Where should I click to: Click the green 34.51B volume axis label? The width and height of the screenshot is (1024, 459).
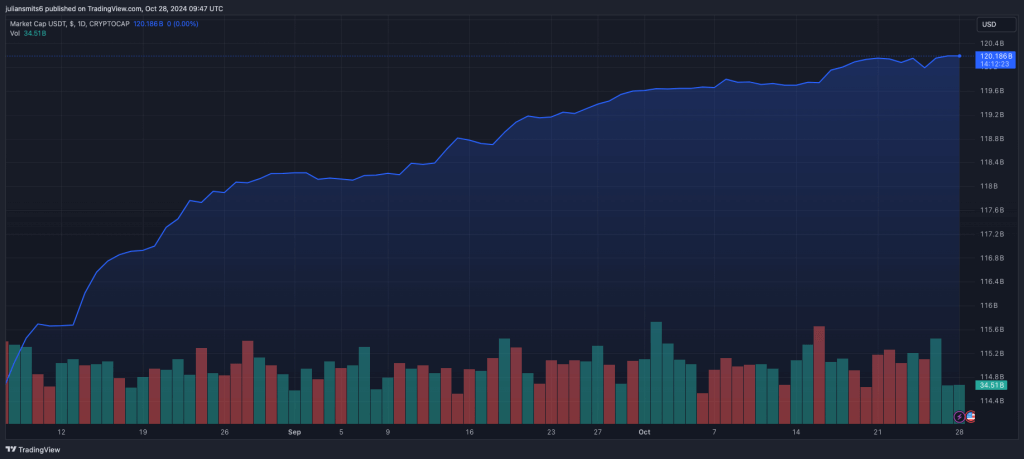(x=991, y=386)
